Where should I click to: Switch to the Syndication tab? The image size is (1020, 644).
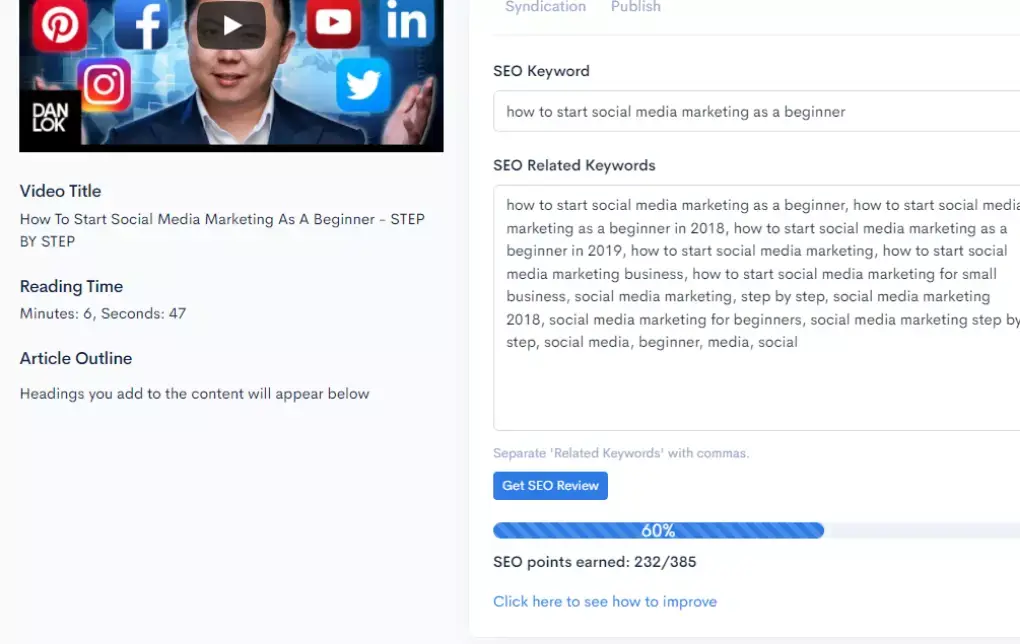click(545, 7)
